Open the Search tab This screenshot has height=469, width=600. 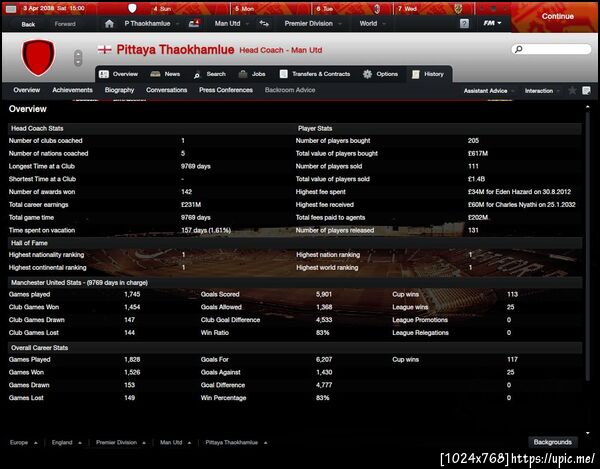coord(210,74)
